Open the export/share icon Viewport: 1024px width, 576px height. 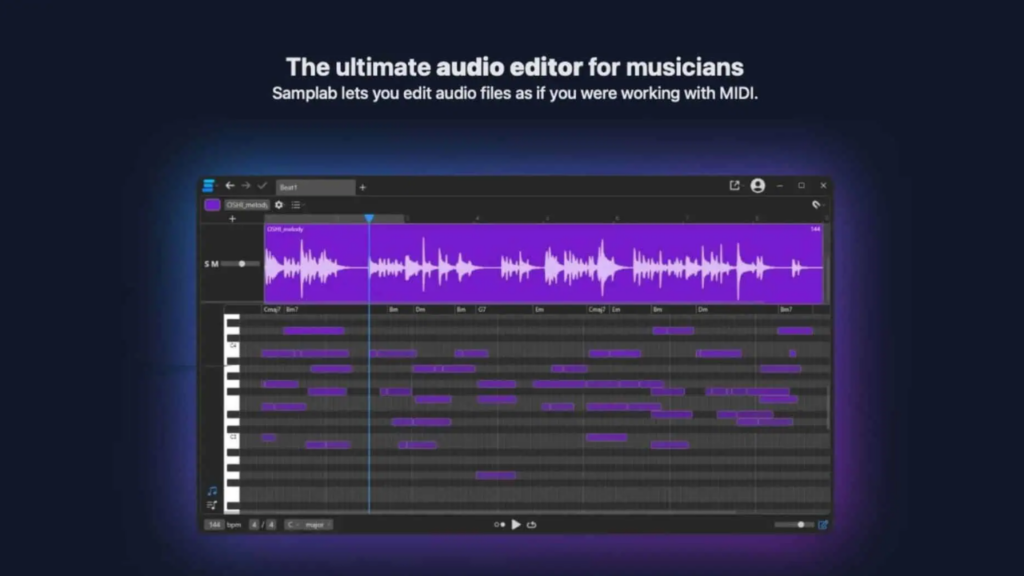735,186
